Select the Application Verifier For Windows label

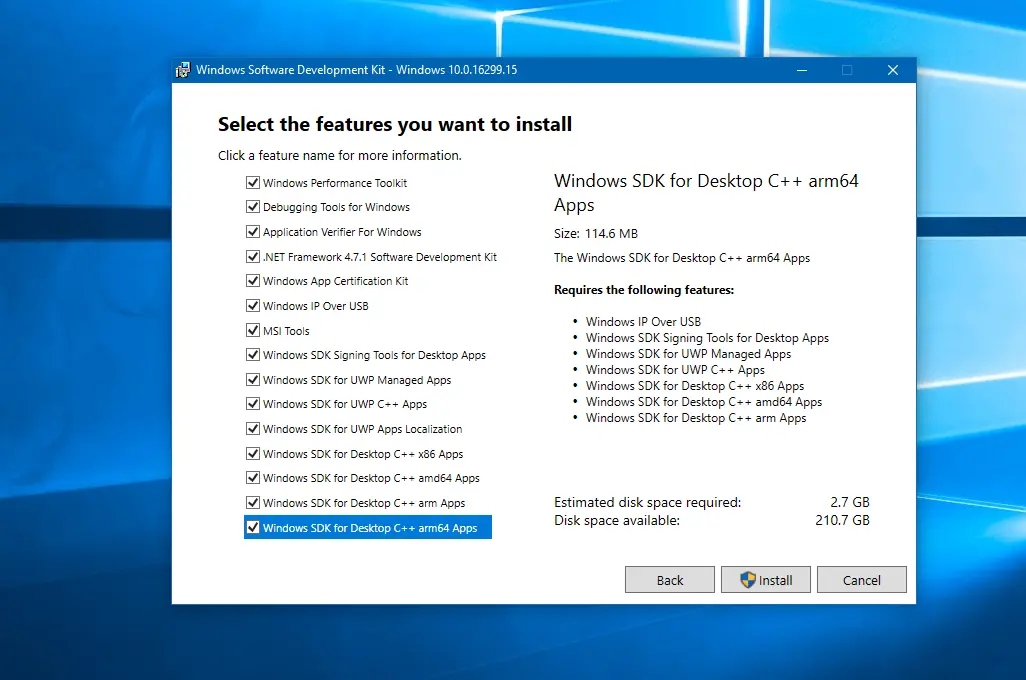[x=342, y=232]
